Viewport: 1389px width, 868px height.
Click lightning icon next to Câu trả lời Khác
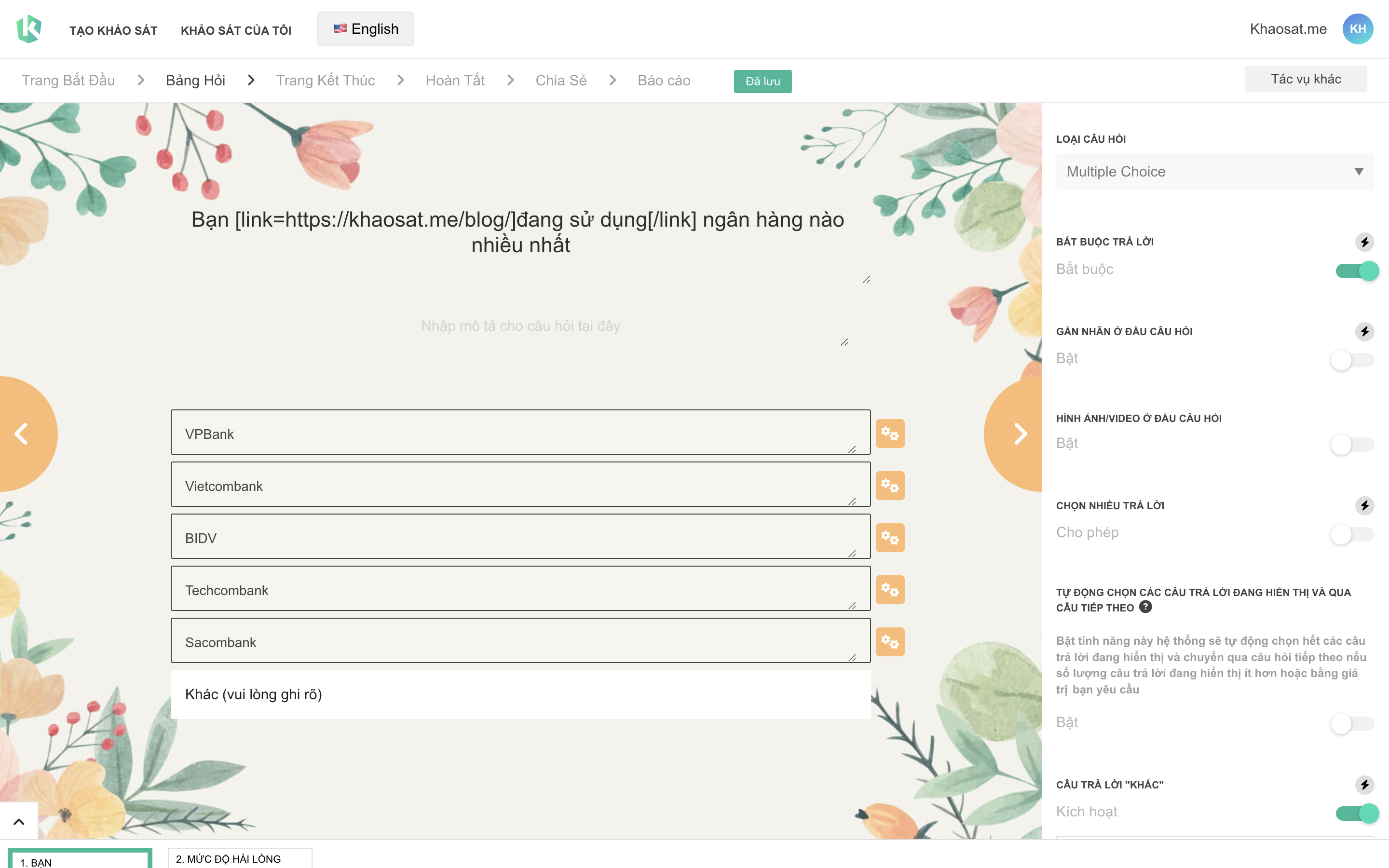(x=1364, y=784)
